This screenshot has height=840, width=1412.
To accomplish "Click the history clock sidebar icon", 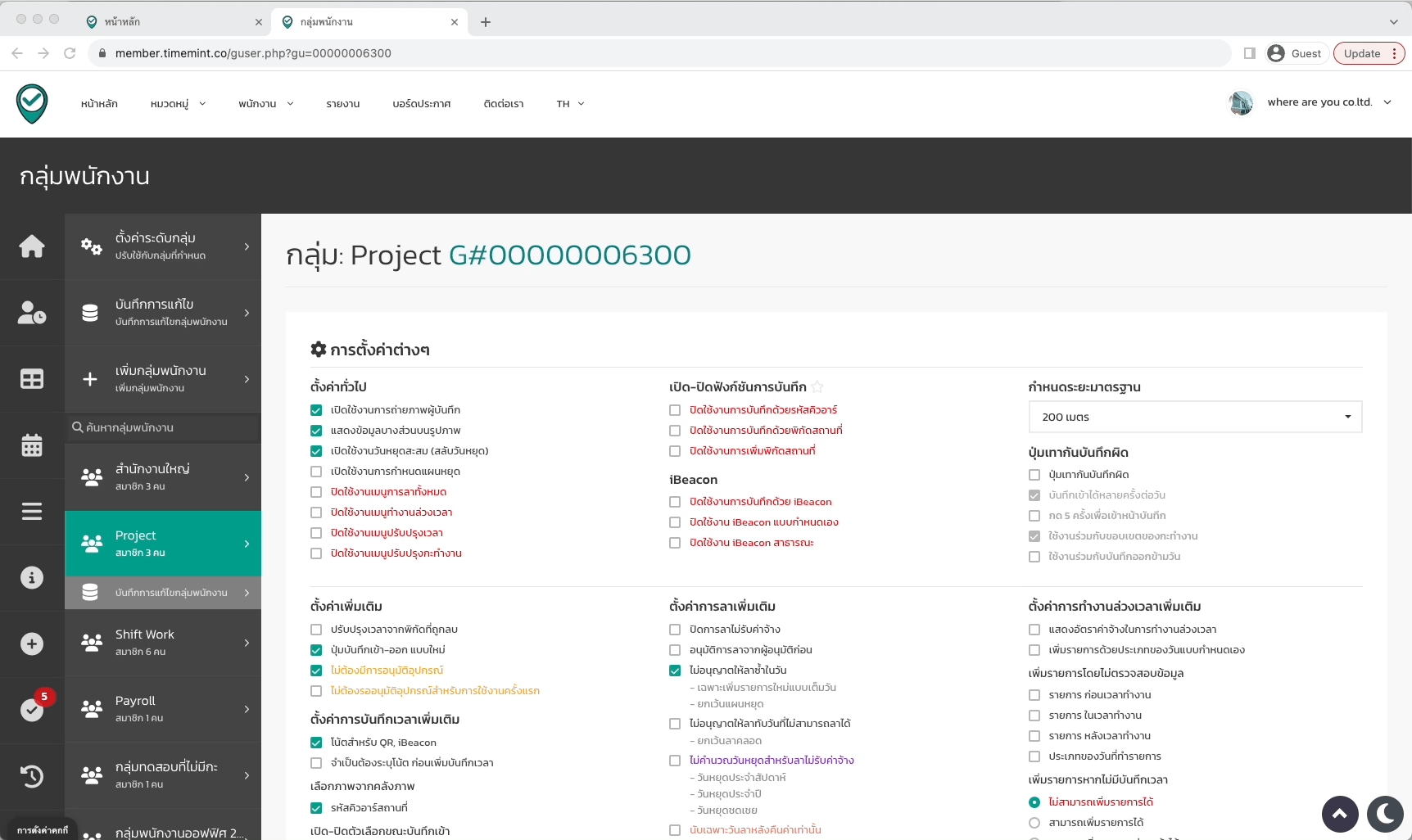I will (x=32, y=775).
